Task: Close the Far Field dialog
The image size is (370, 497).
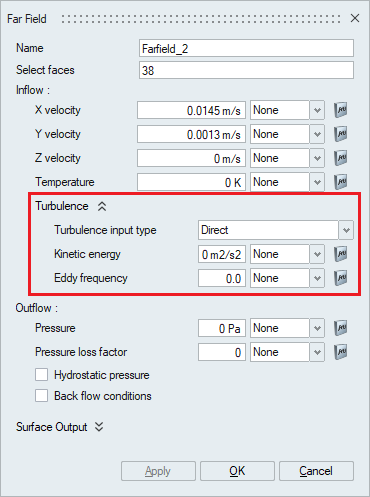Action: [355, 18]
